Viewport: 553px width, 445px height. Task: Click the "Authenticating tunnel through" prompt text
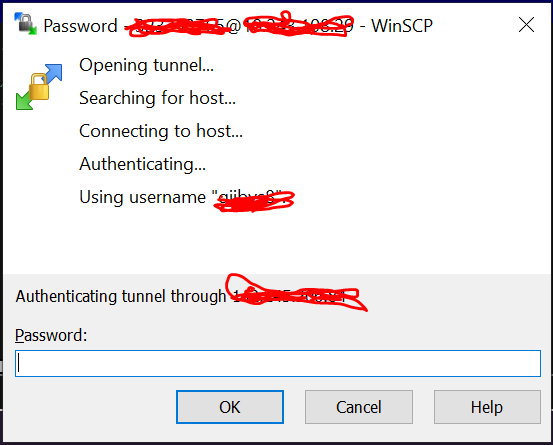coord(121,296)
